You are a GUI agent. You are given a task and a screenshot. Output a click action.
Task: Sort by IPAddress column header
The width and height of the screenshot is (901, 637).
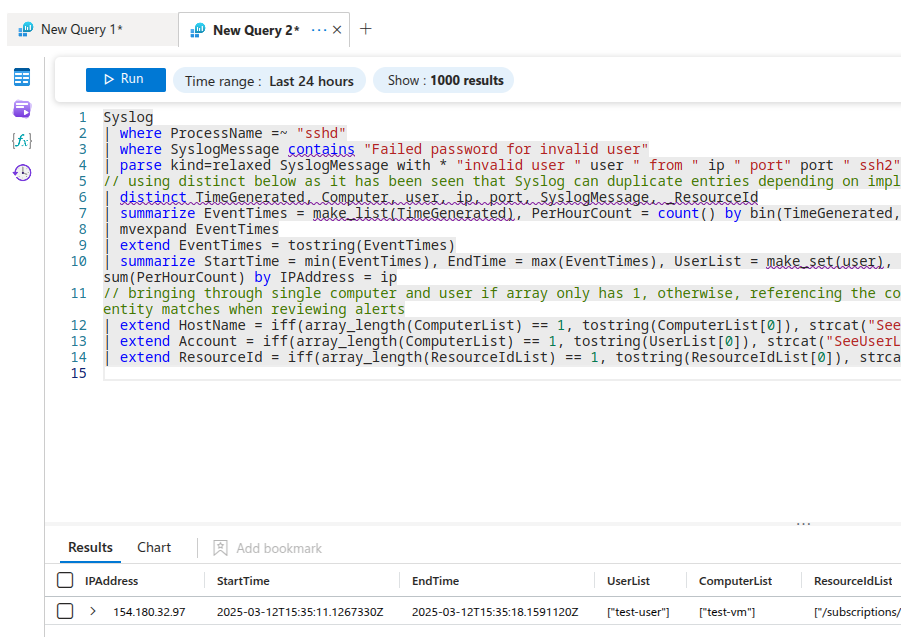pyautogui.click(x=111, y=581)
